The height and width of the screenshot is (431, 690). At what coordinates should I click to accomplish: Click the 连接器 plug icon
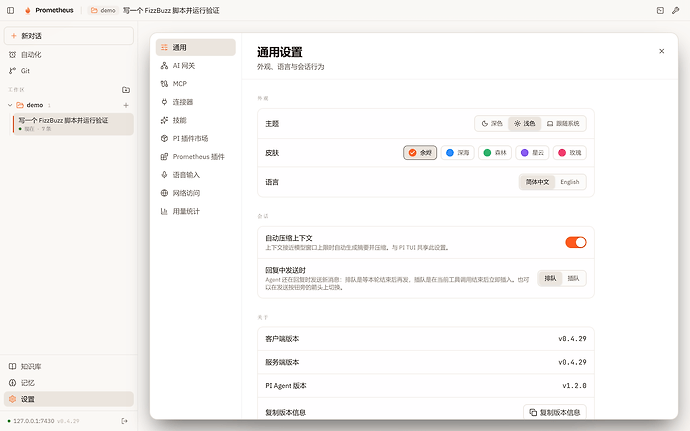coord(164,102)
